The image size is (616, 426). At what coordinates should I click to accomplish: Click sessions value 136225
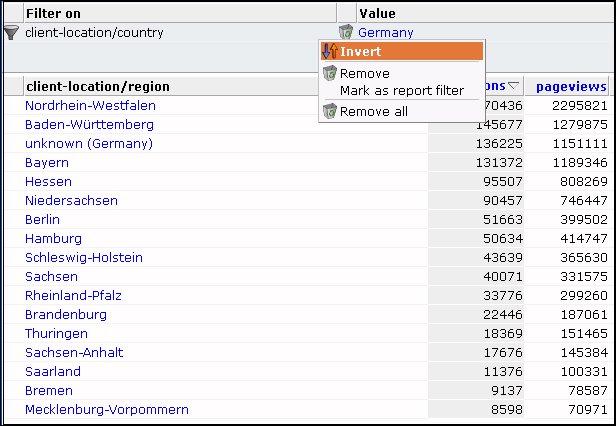pos(499,143)
